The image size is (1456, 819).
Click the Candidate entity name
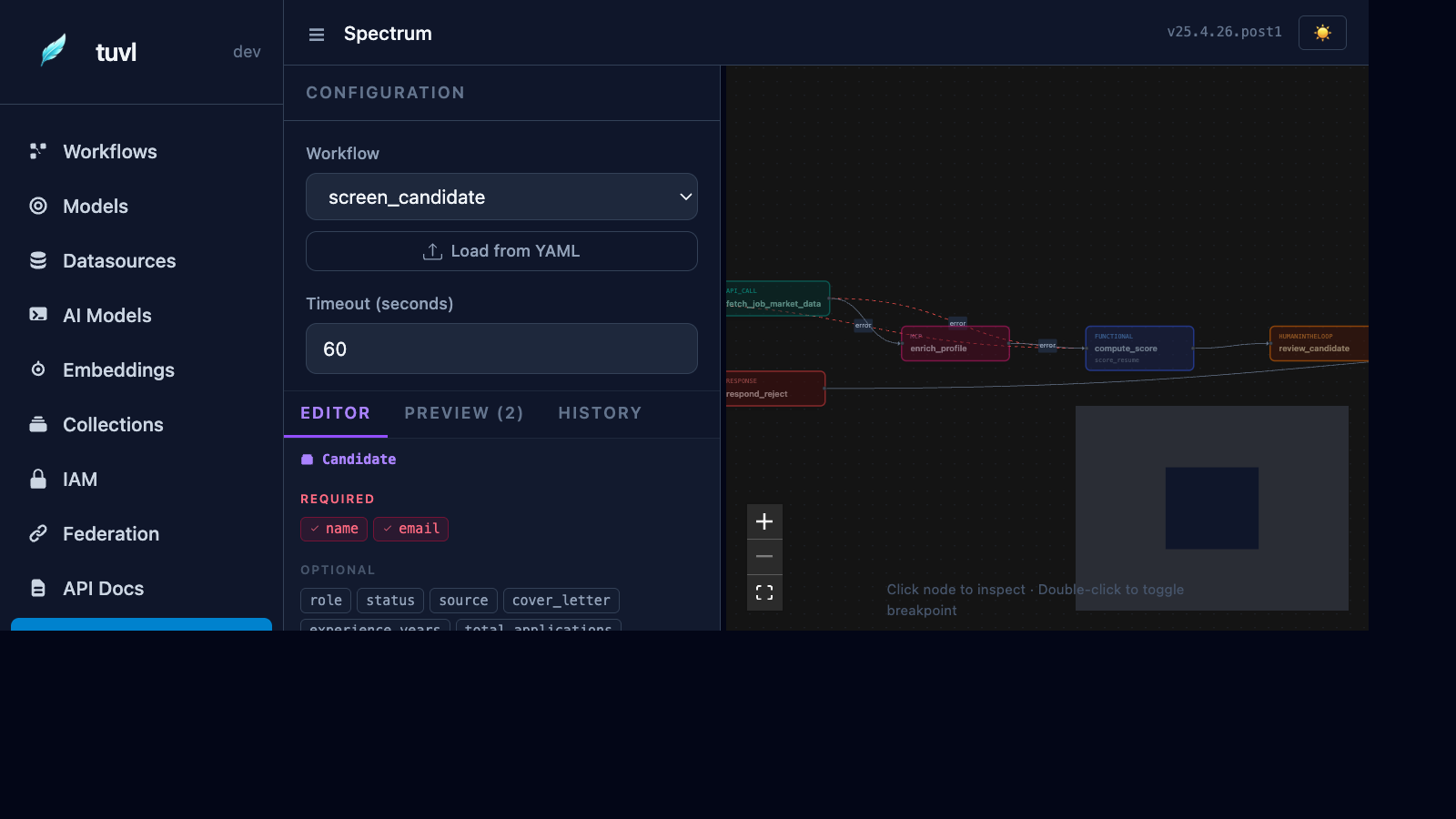pyautogui.click(x=359, y=460)
